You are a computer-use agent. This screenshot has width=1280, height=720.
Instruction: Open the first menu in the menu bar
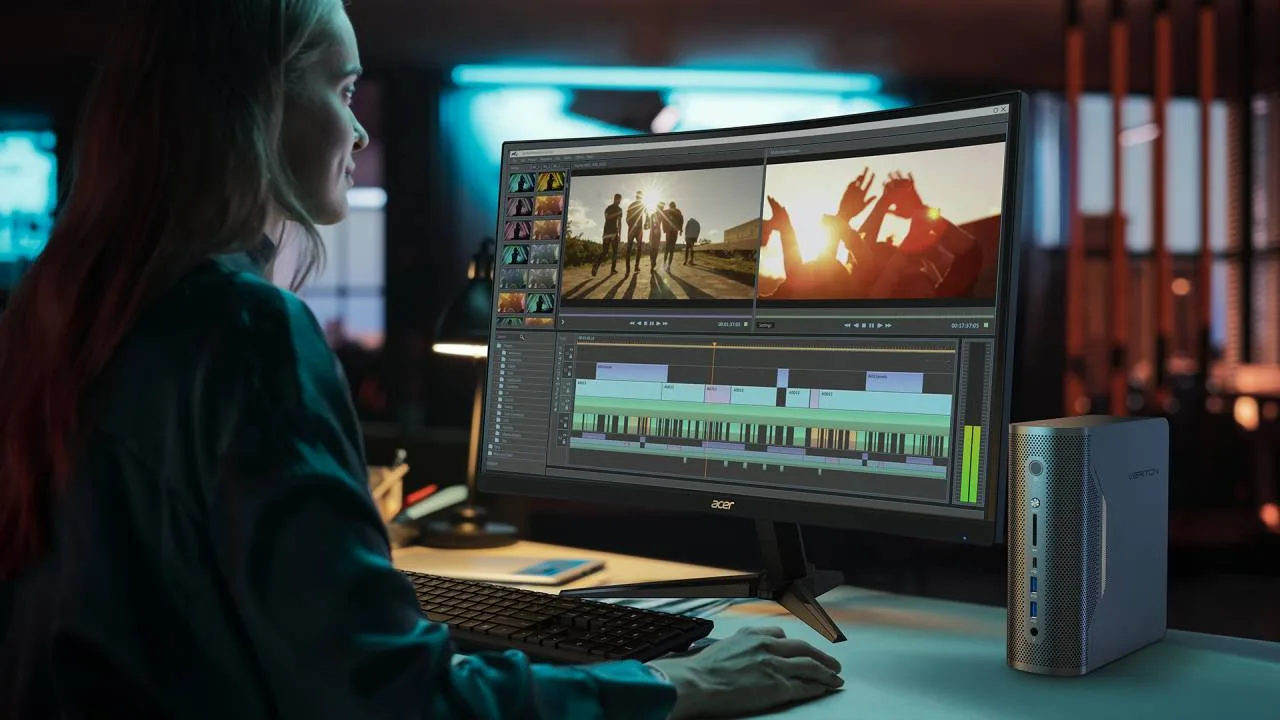coord(521,158)
